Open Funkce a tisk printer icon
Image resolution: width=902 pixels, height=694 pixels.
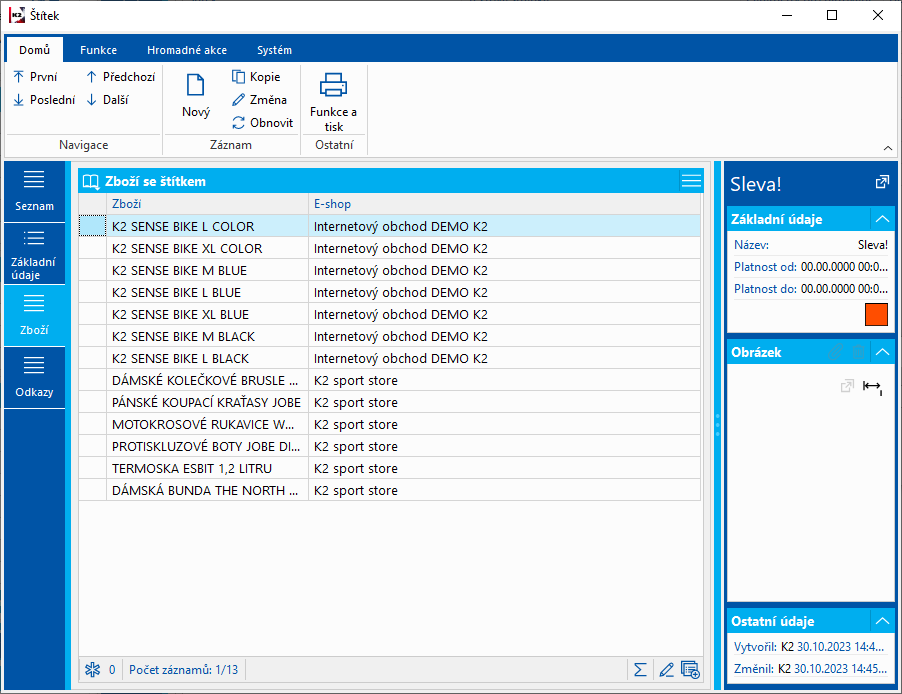(333, 86)
